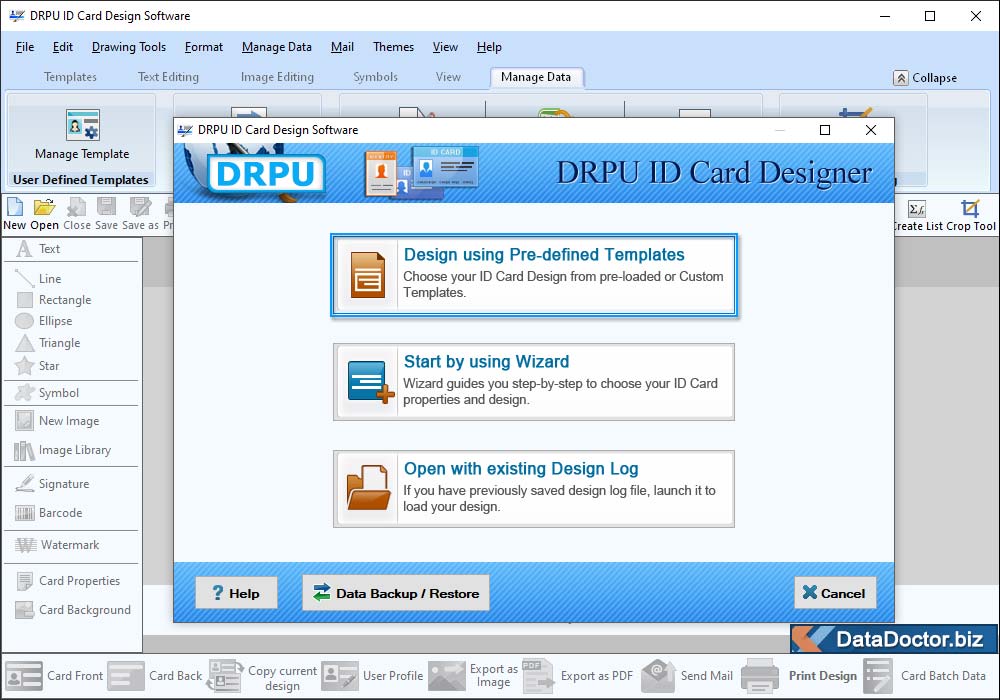1000x700 pixels.
Task: Switch to the Text Editing ribbon tab
Action: [168, 77]
